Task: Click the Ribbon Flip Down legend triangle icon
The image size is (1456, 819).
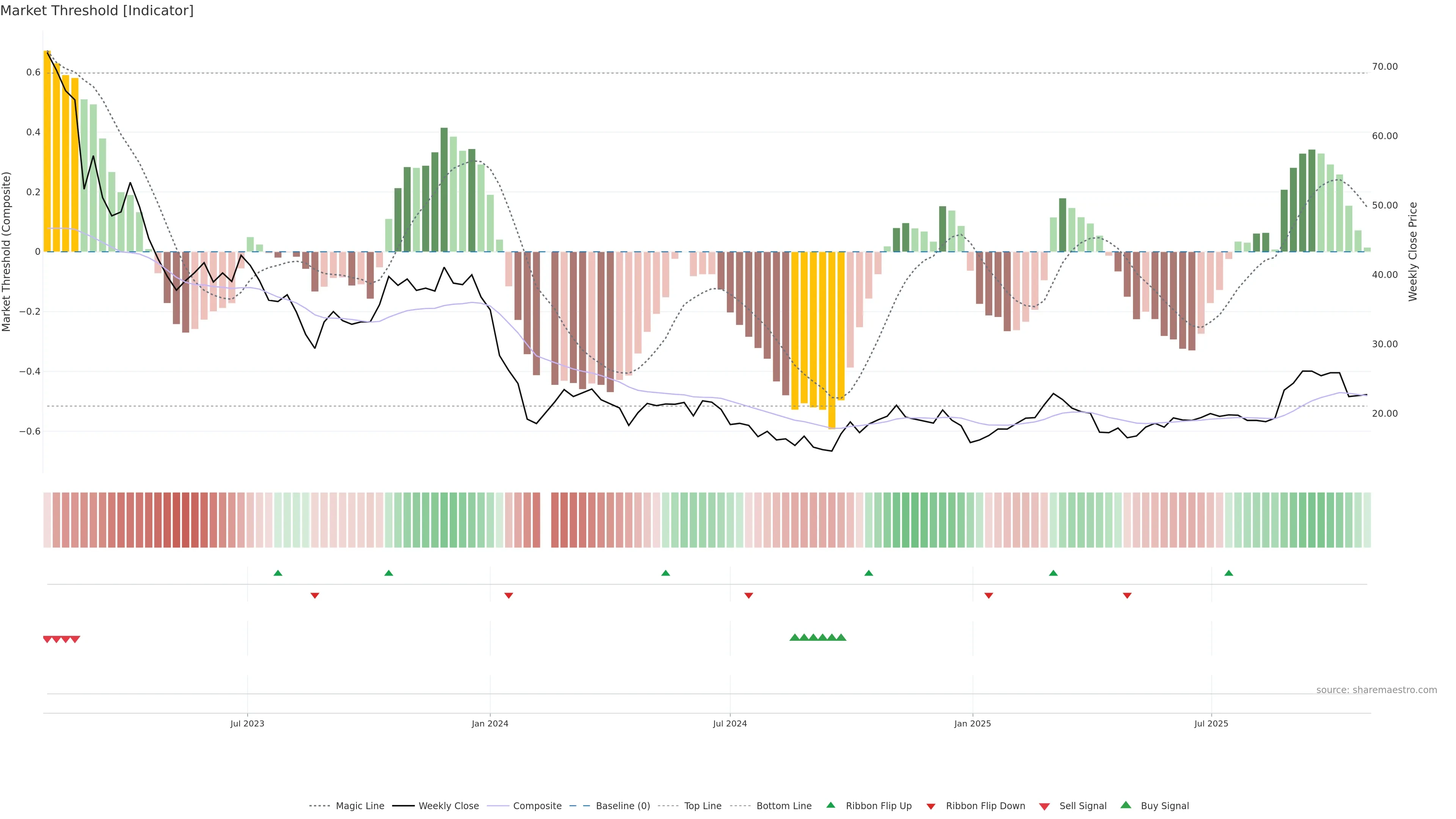Action: pos(931,806)
